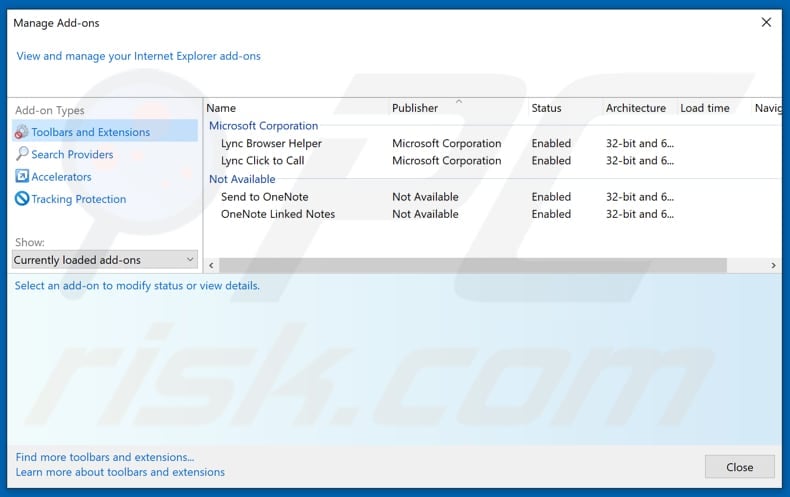
Task: Click Enabled status of Lync Browser Helper
Action: point(551,143)
